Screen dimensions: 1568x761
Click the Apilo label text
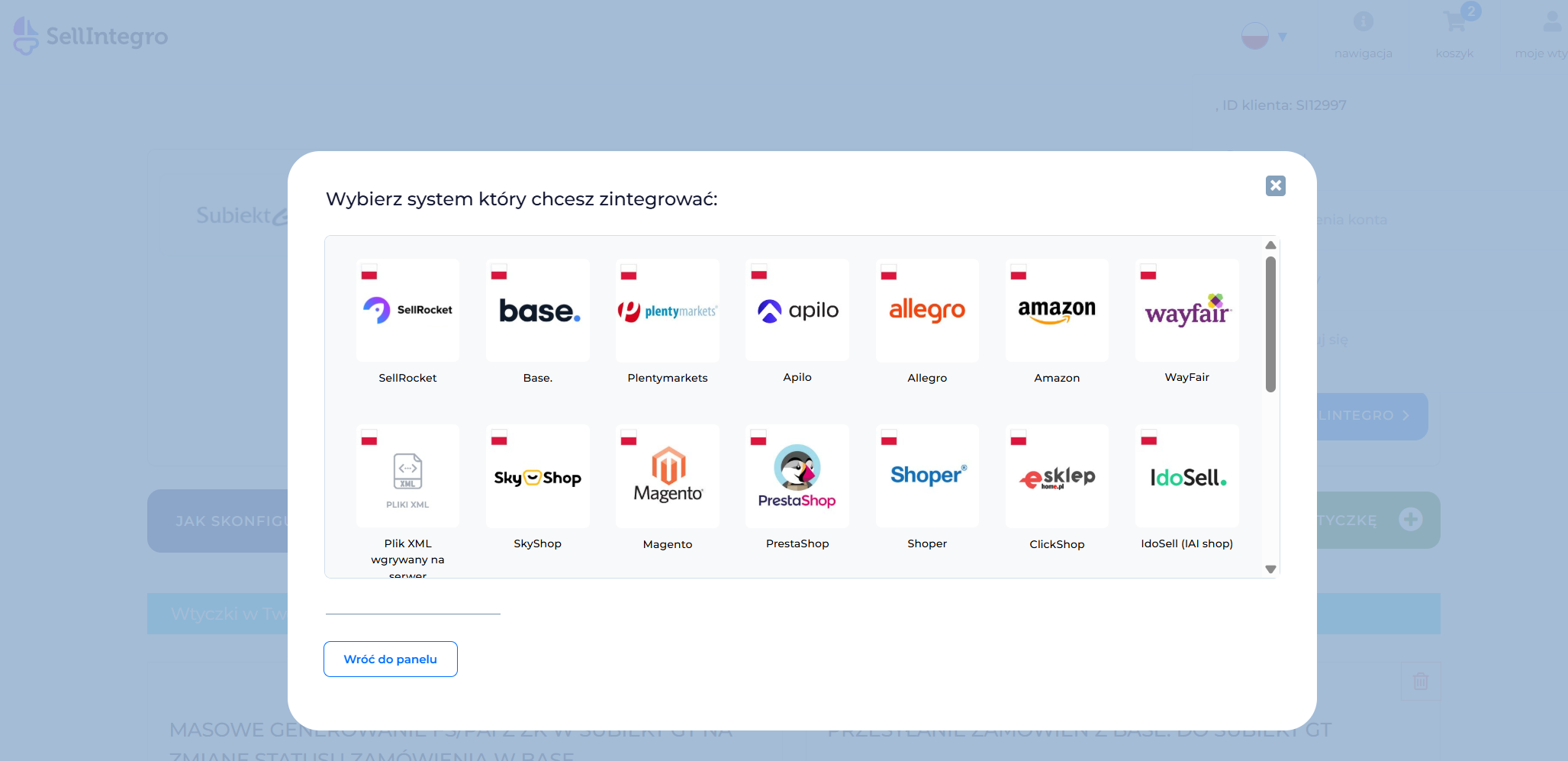coord(797,377)
